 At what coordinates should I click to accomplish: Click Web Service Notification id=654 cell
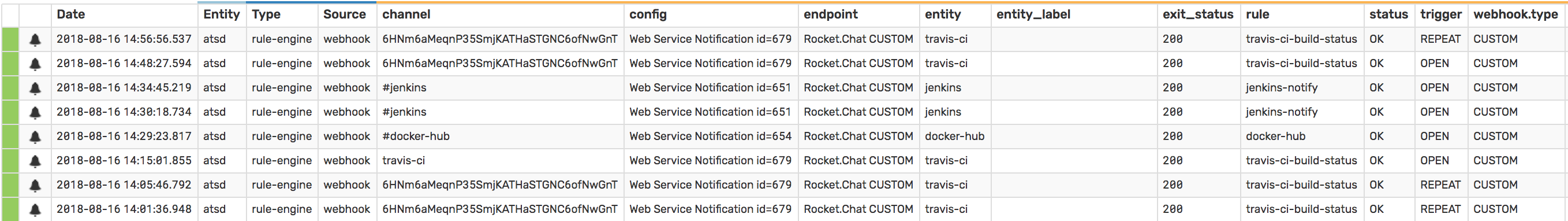710,136
